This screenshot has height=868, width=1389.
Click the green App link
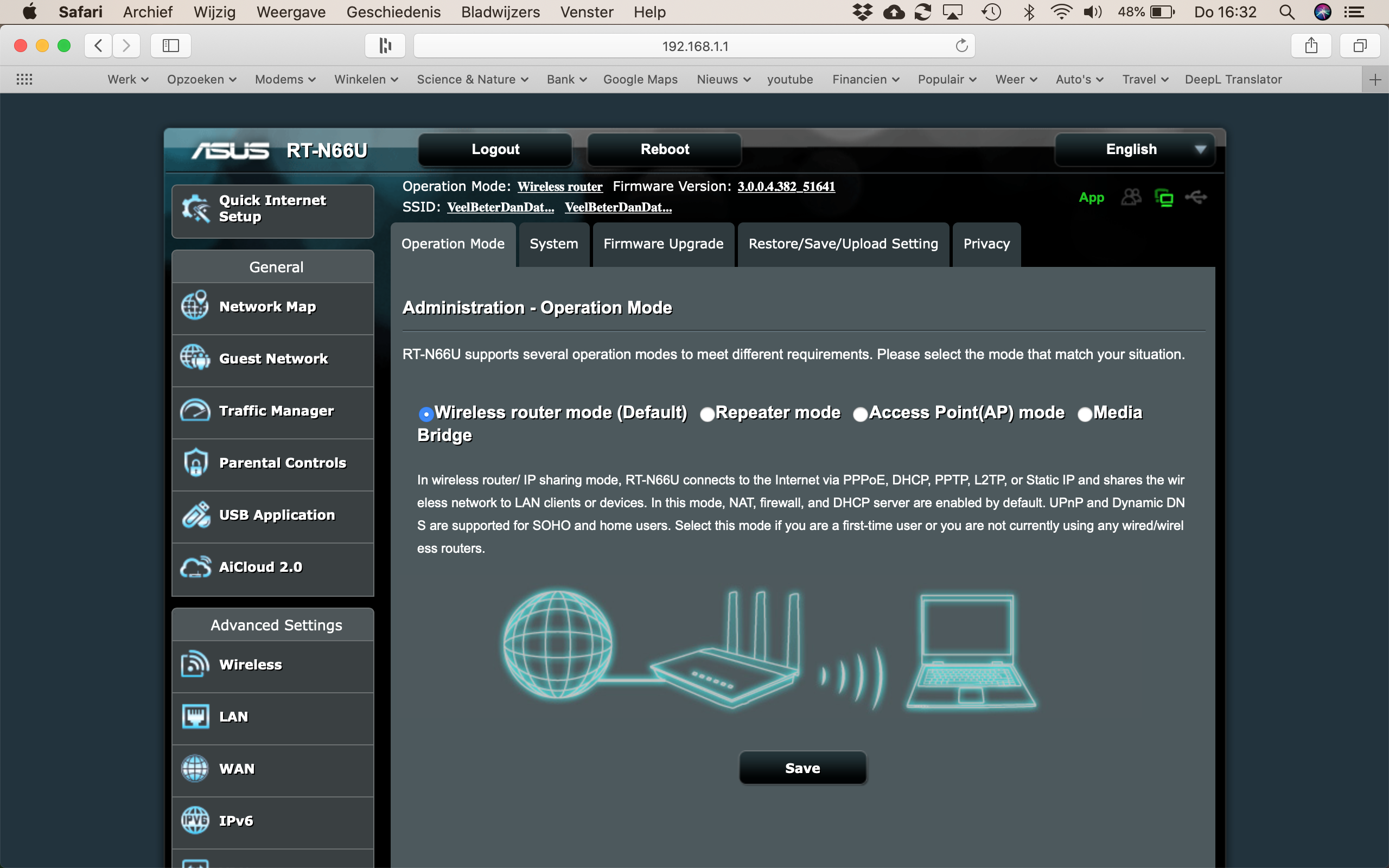point(1091,197)
